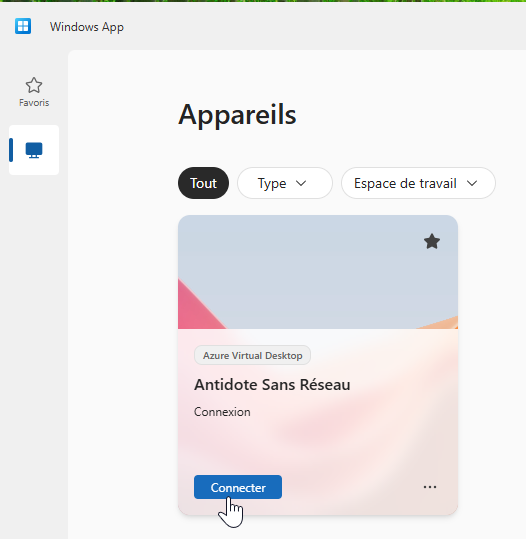Click the Antidote Sans Réseau title
This screenshot has width=526, height=539.
[x=272, y=385]
